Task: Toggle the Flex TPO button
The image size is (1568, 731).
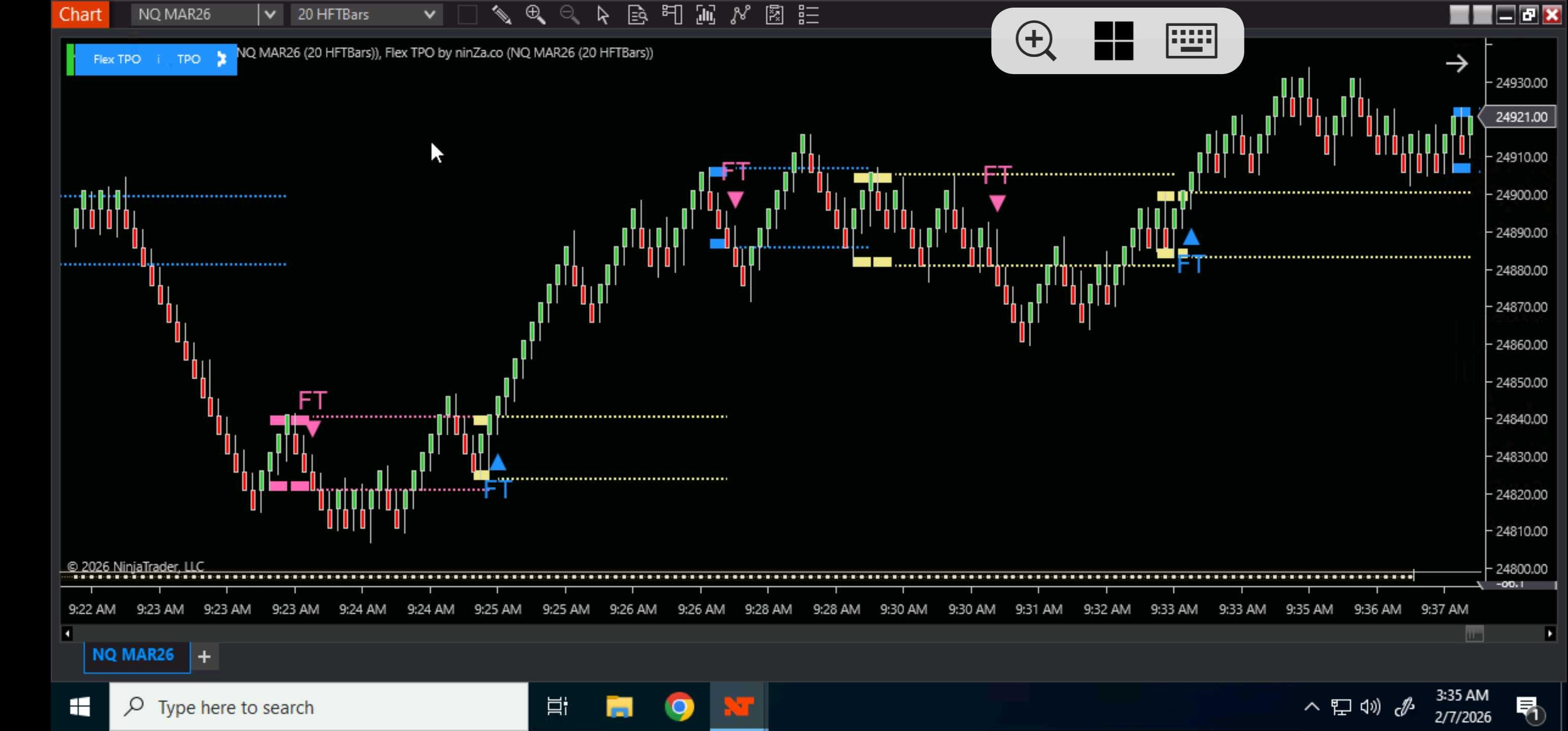Action: click(x=117, y=60)
